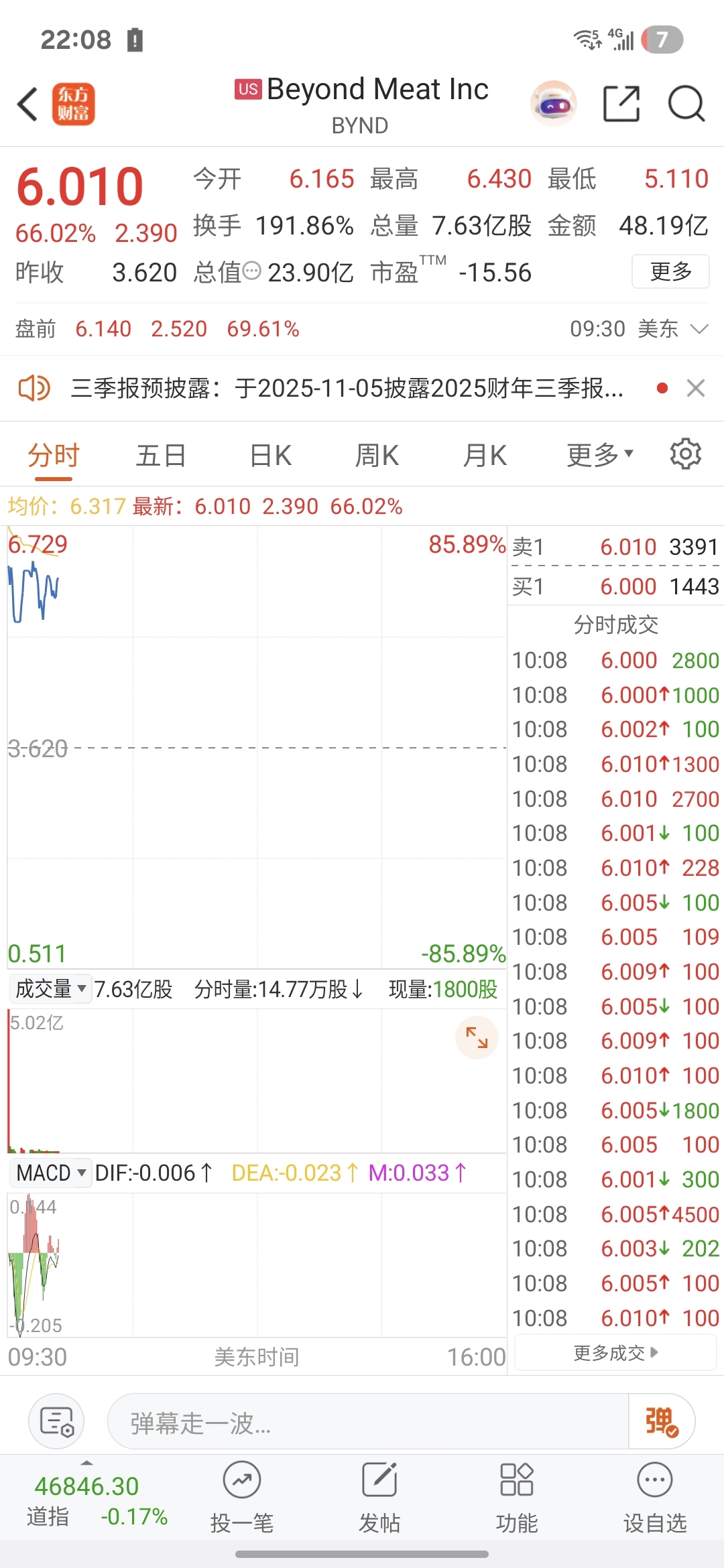Tap the 道指 46846.30 index value
This screenshot has height=1568, width=724.
click(x=86, y=1486)
